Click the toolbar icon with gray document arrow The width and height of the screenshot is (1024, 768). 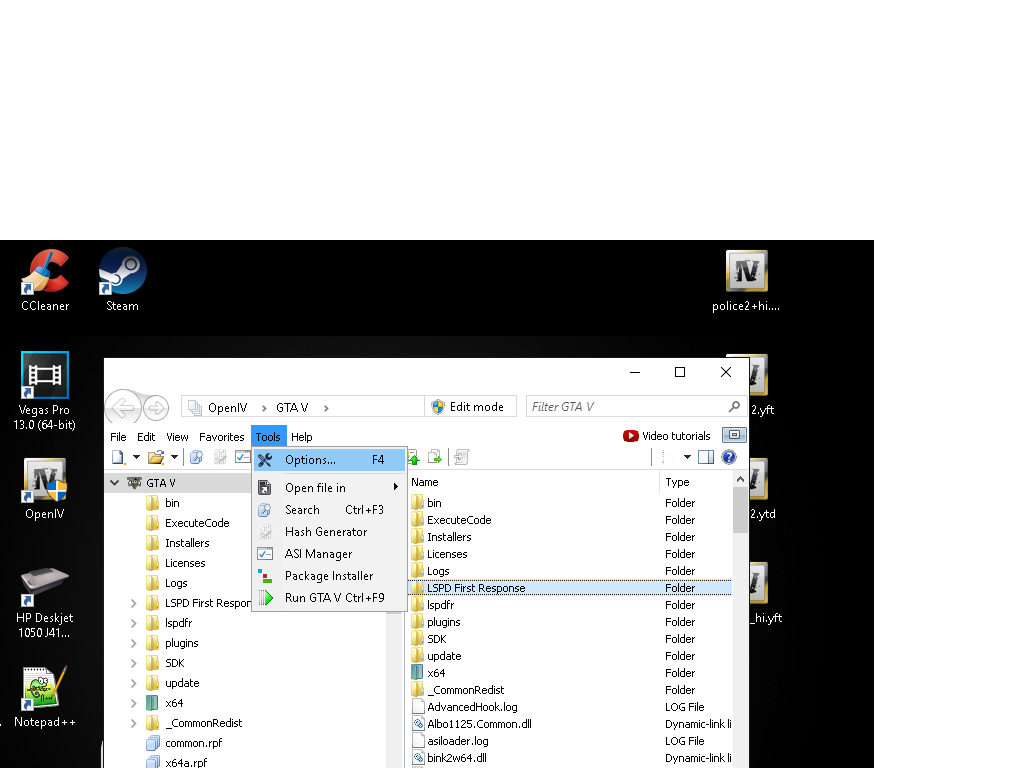pyautogui.click(x=462, y=457)
